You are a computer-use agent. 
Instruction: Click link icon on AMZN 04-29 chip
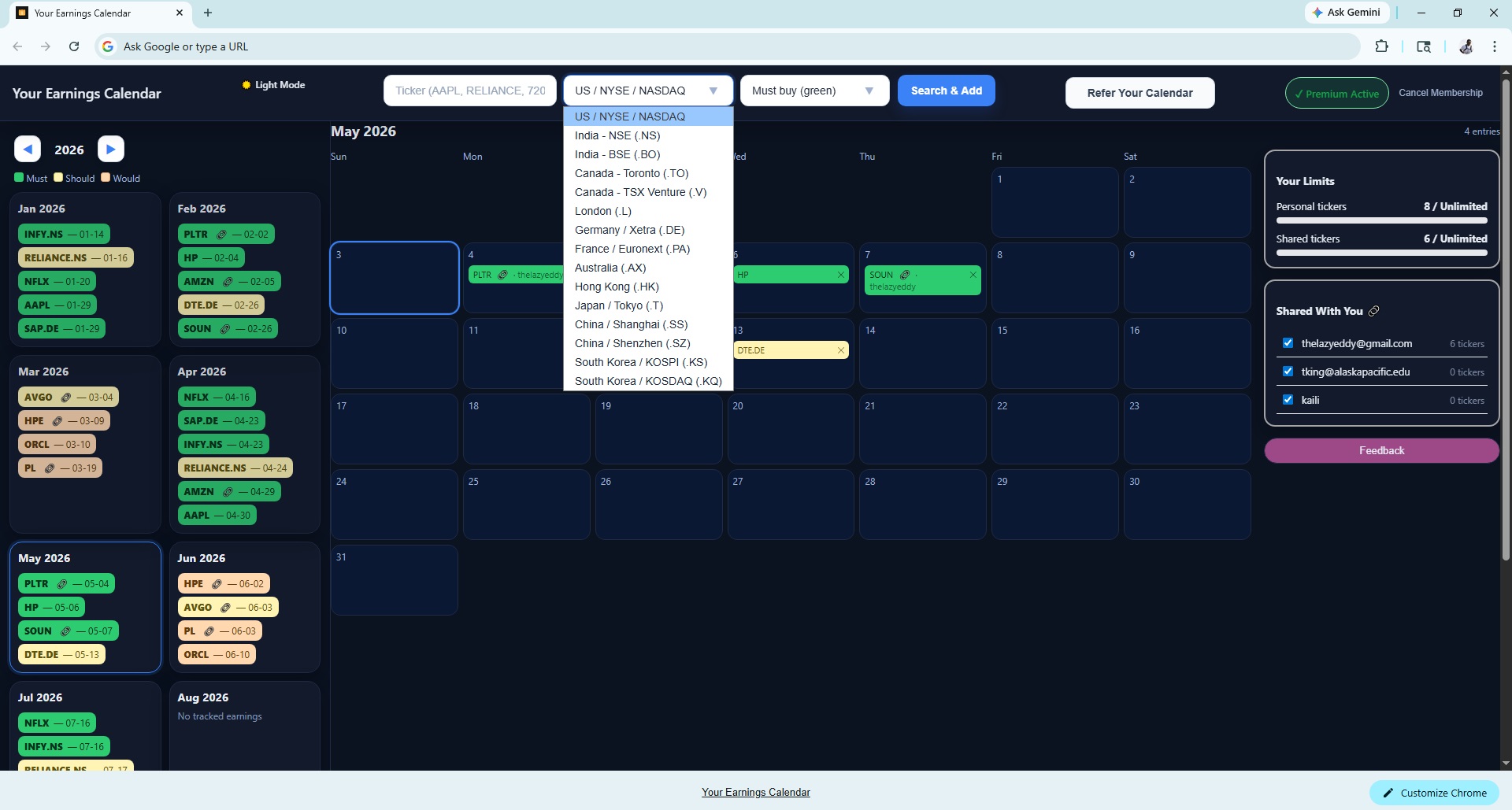pyautogui.click(x=228, y=492)
